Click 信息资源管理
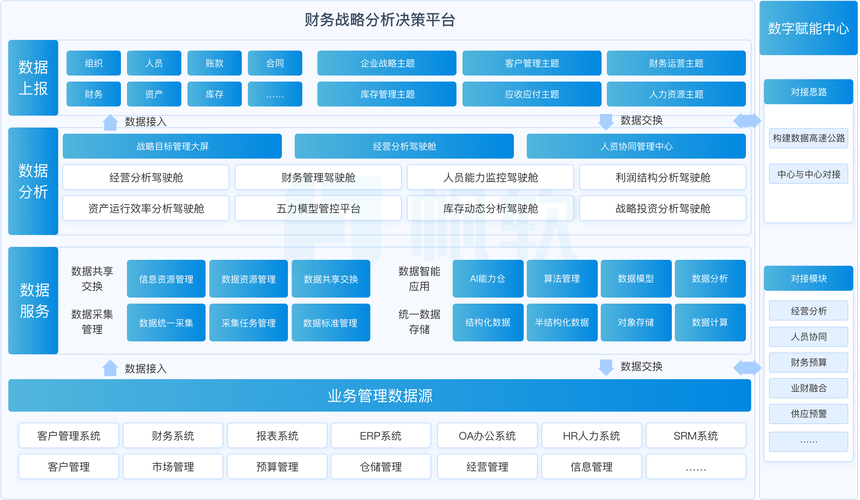Viewport: 860px width, 500px height. pos(166,279)
